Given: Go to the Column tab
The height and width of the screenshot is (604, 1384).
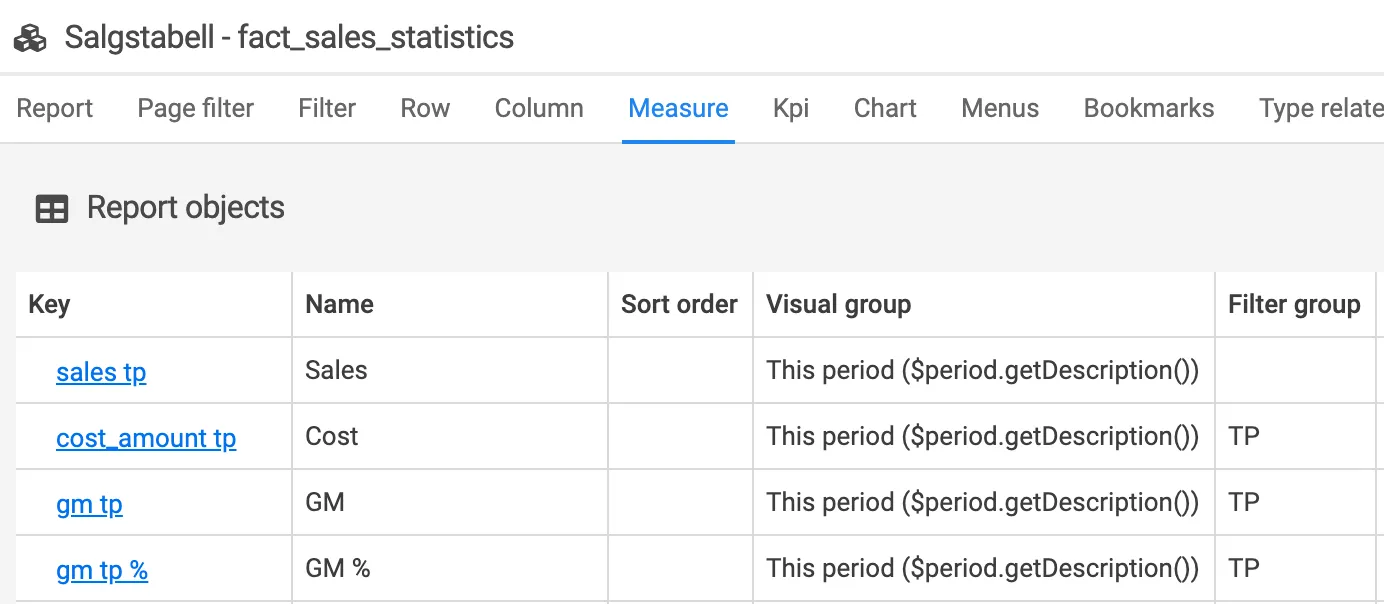Looking at the screenshot, I should tap(539, 108).
